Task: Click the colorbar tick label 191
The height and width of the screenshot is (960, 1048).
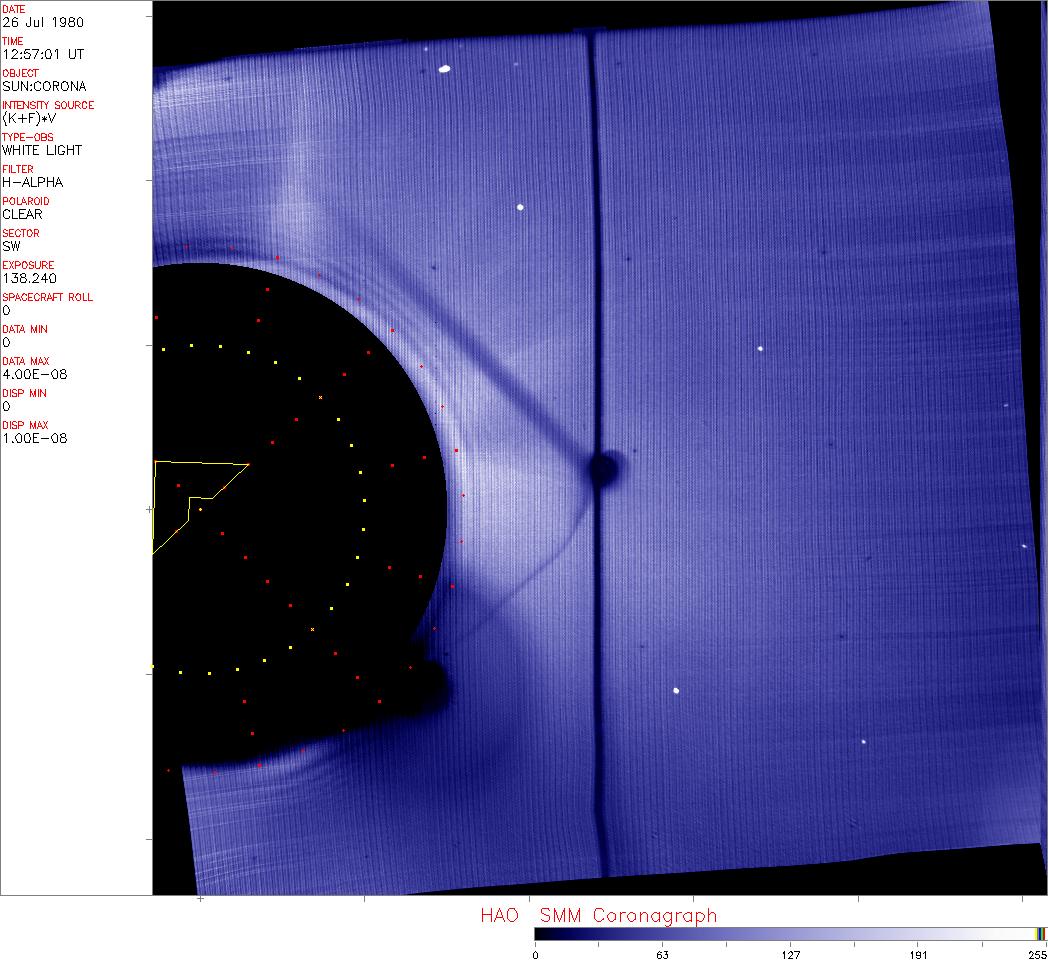Action: point(918,954)
